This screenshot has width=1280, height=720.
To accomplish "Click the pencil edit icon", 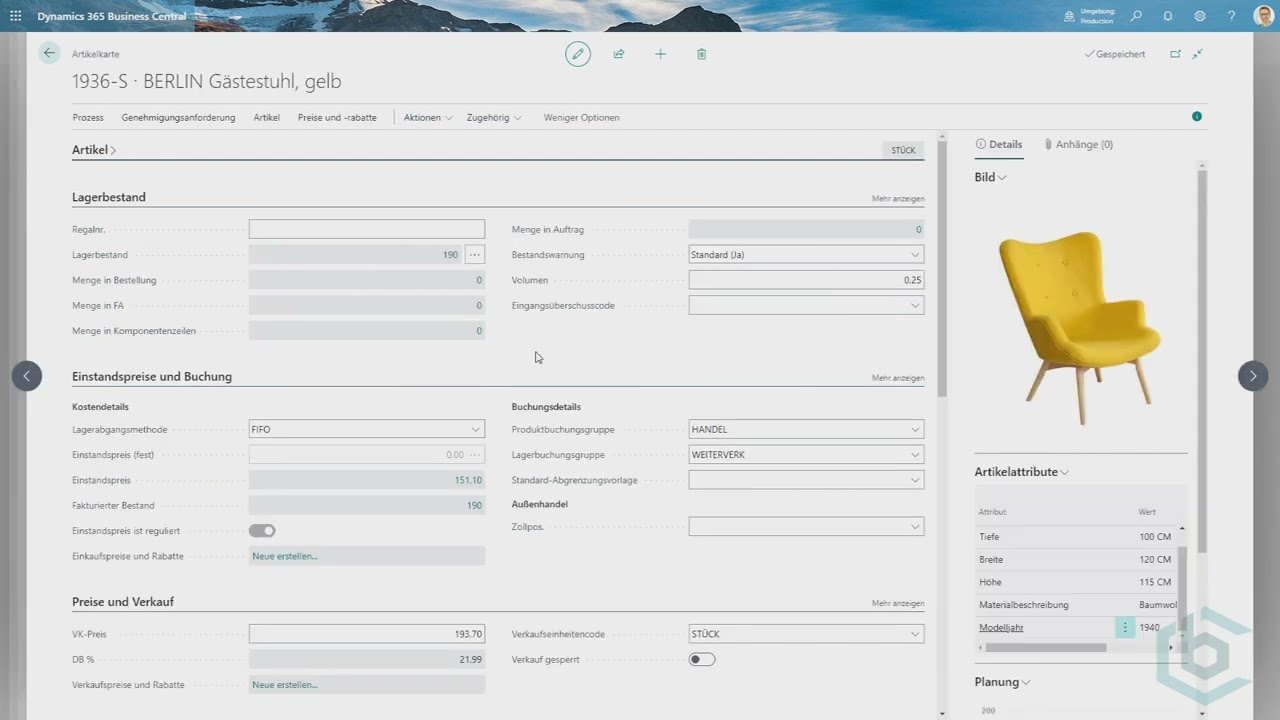I will pos(578,54).
